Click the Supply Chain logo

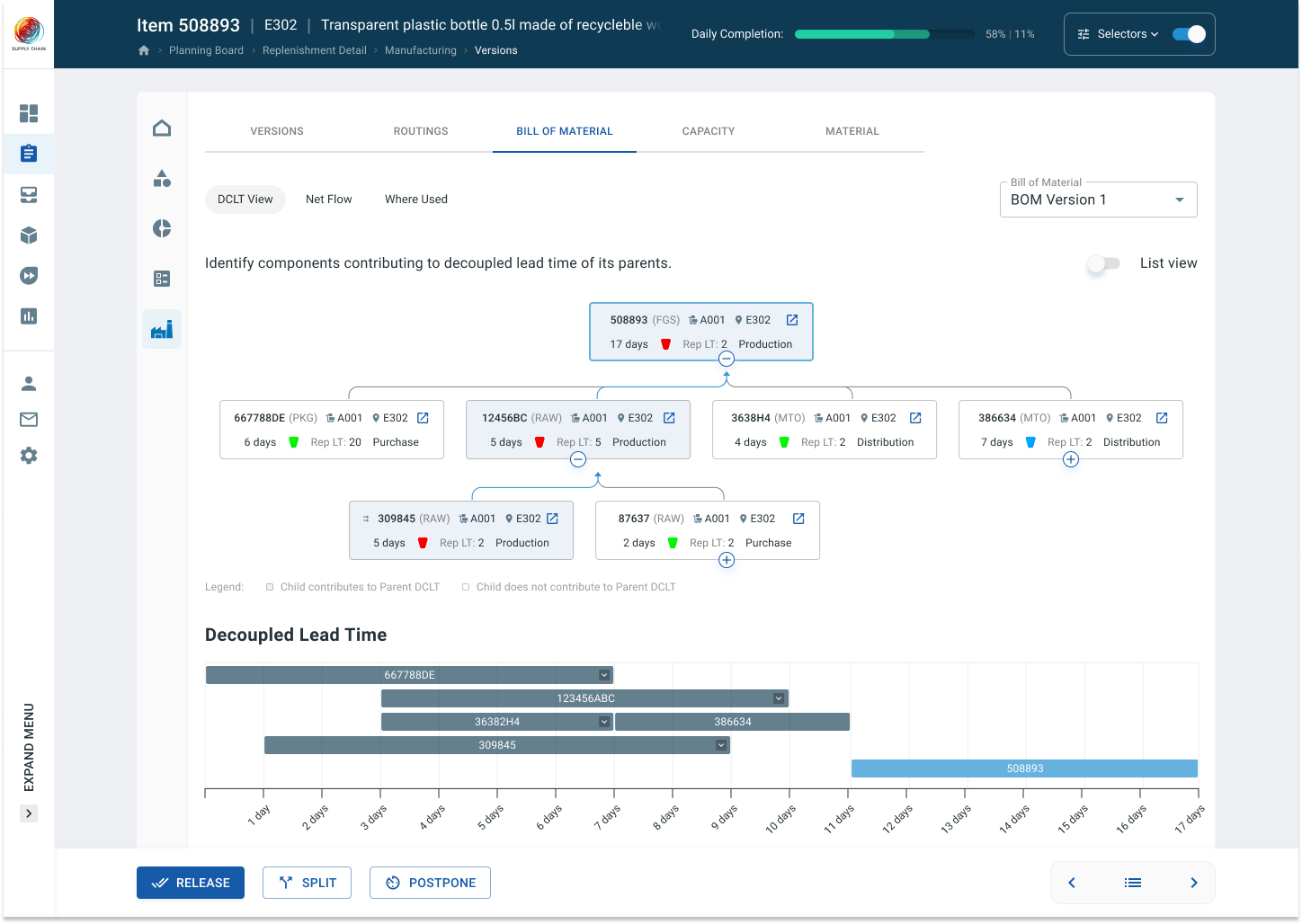[x=29, y=34]
